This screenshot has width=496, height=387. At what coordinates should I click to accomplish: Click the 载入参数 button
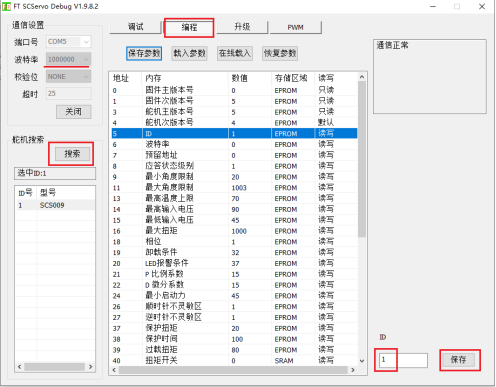point(189,53)
